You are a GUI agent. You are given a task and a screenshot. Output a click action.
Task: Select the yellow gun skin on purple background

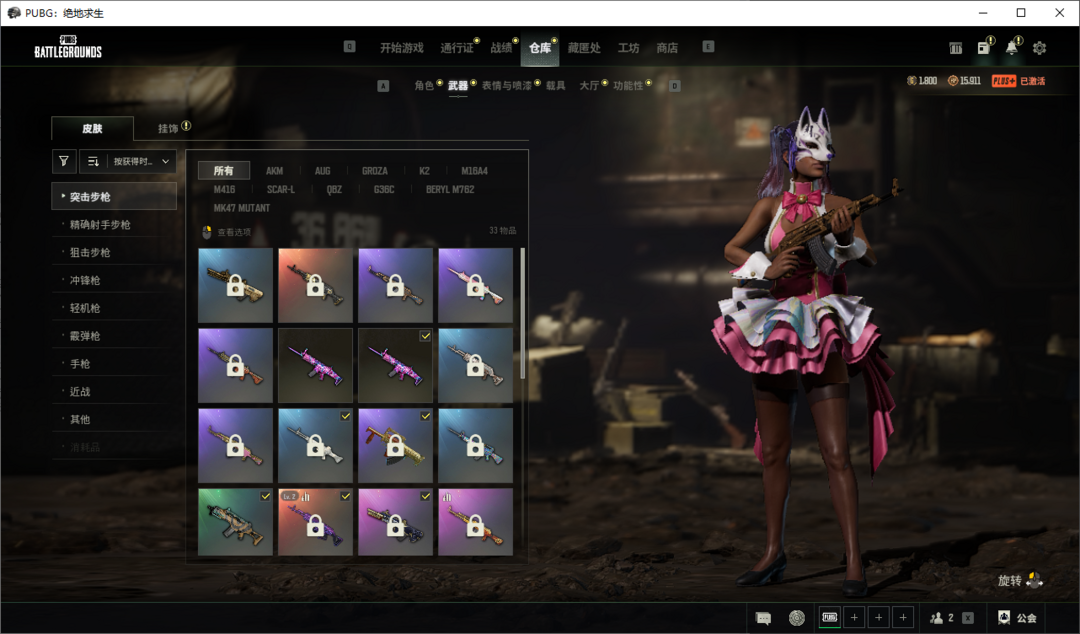click(x=395, y=445)
